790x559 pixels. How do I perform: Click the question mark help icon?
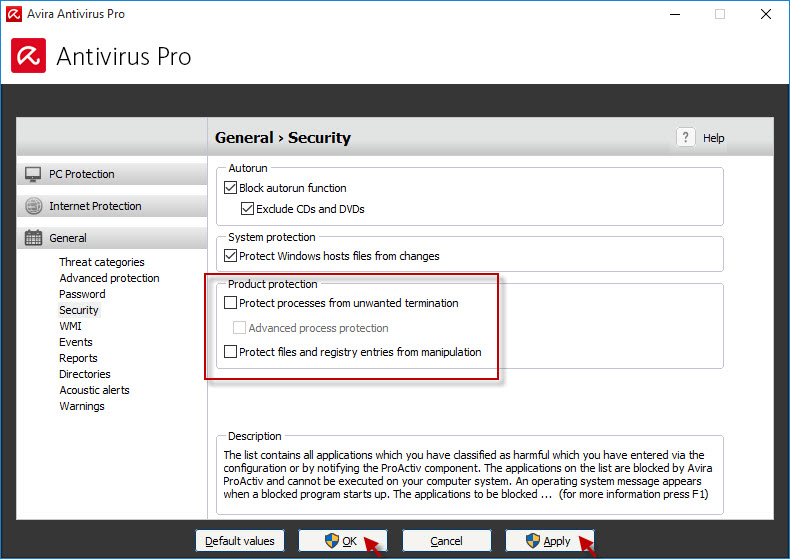[x=685, y=137]
